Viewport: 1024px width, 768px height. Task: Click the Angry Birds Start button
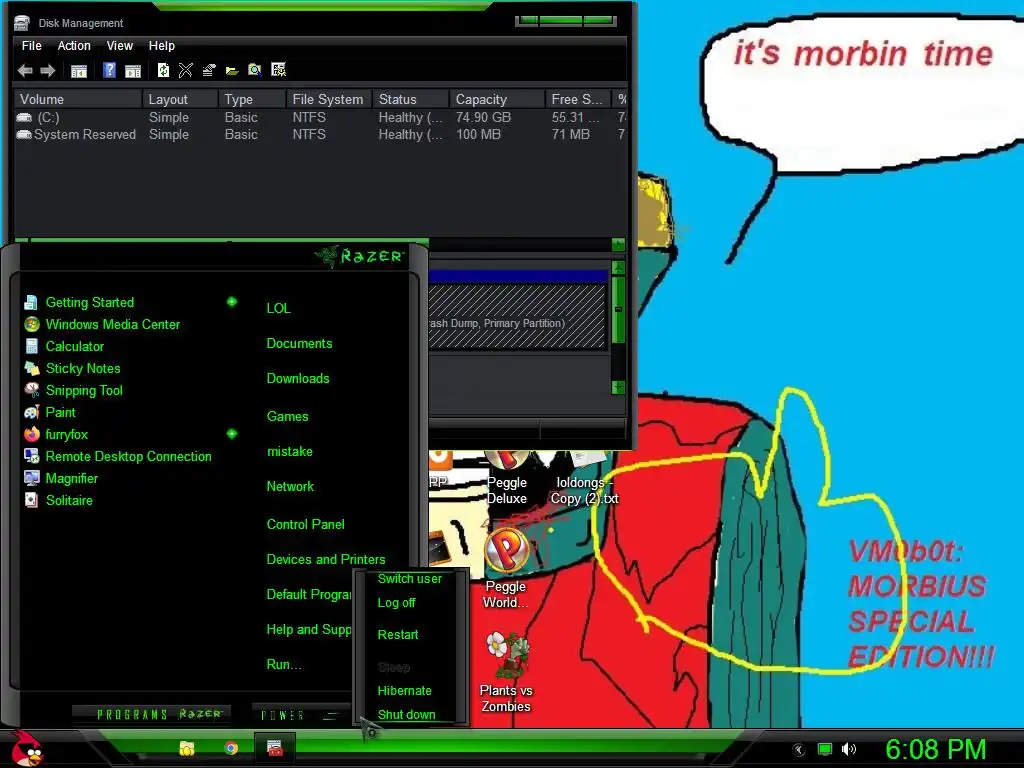click(27, 748)
